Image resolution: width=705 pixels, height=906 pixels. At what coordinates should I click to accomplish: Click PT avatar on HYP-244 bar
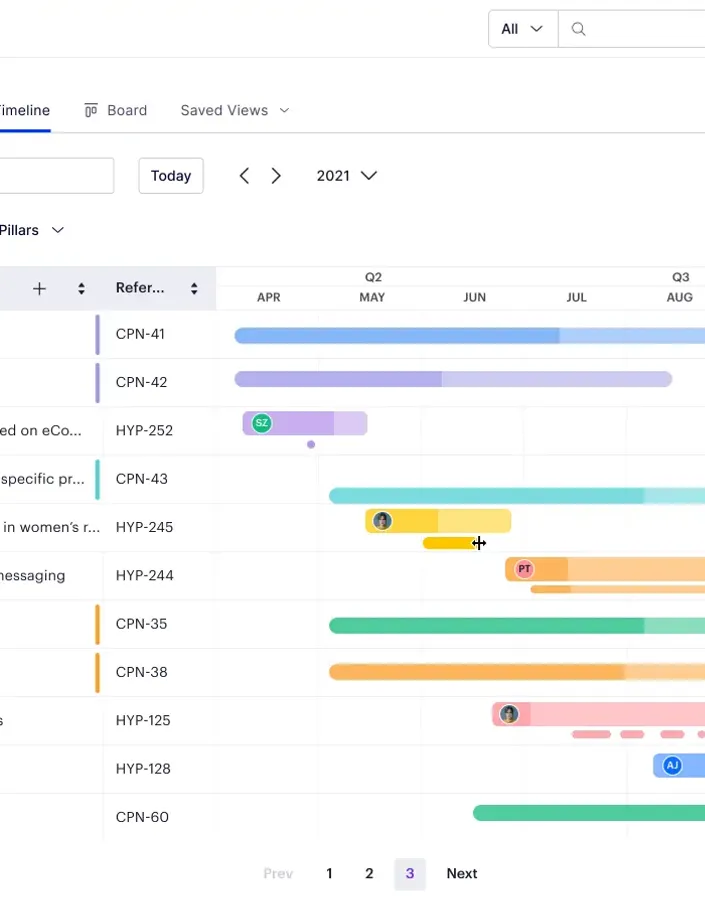point(524,569)
